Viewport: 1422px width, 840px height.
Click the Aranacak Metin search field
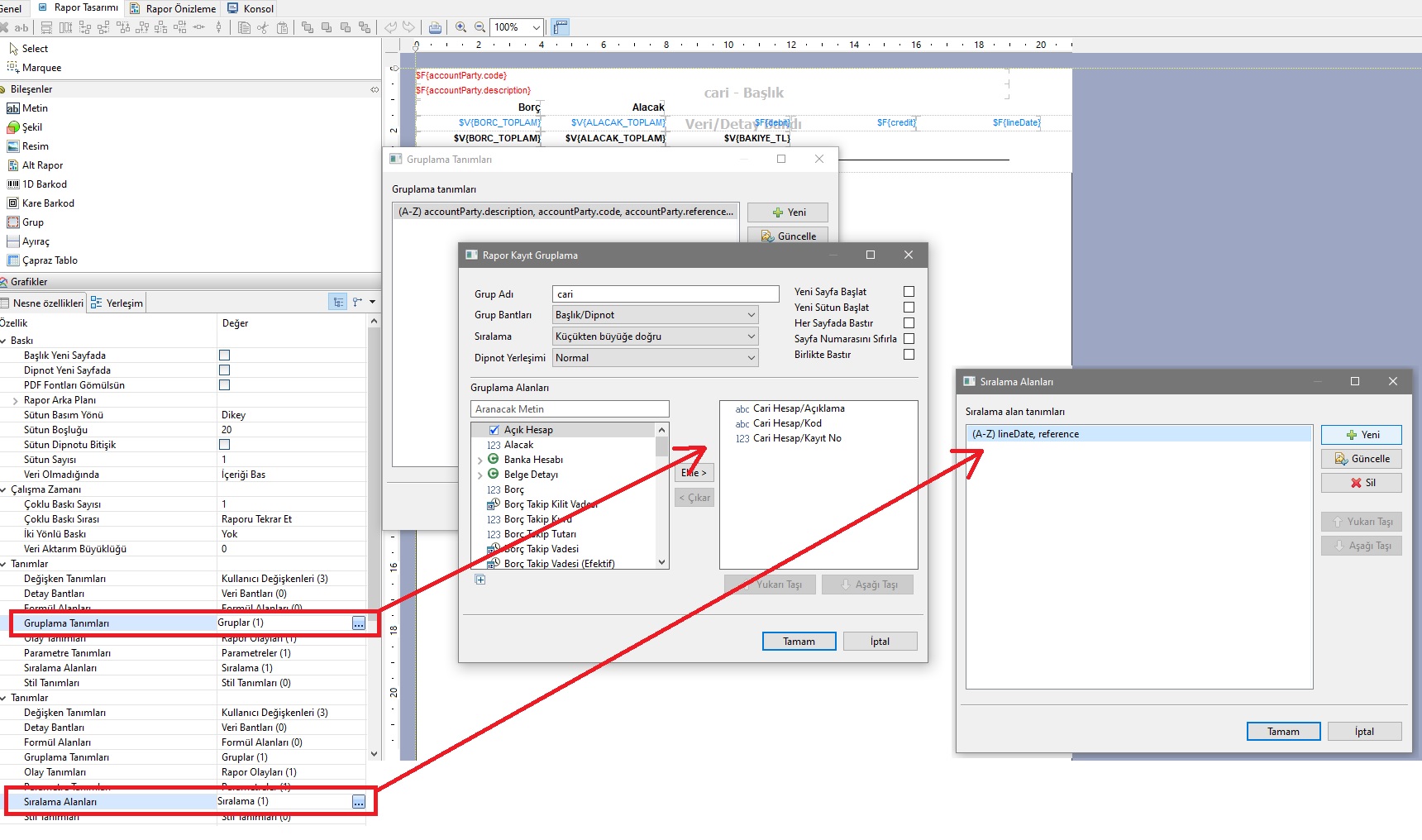click(569, 409)
